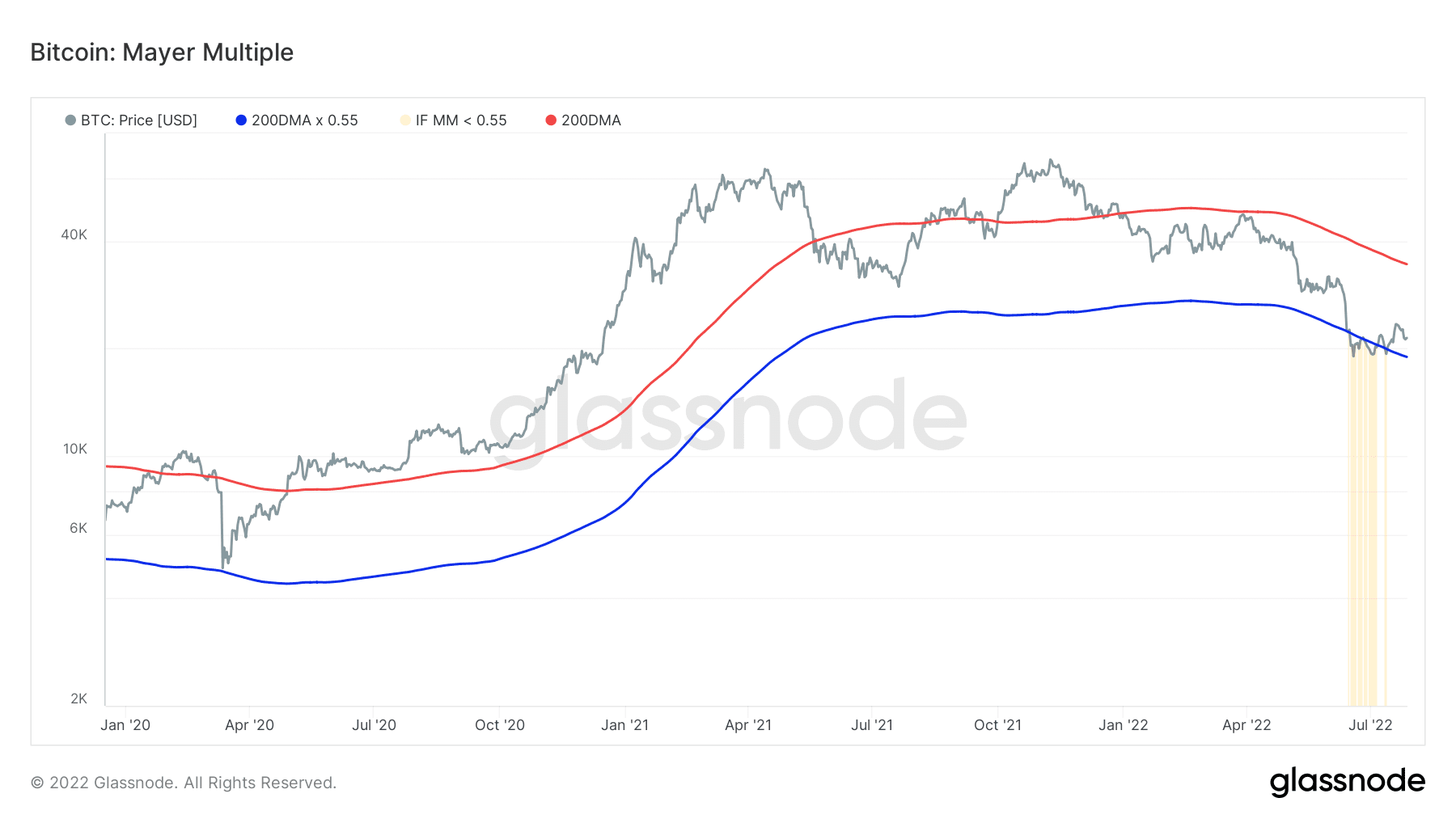This screenshot has width=1456, height=819.
Task: Click the 40K y-axis label
Action: tap(74, 234)
